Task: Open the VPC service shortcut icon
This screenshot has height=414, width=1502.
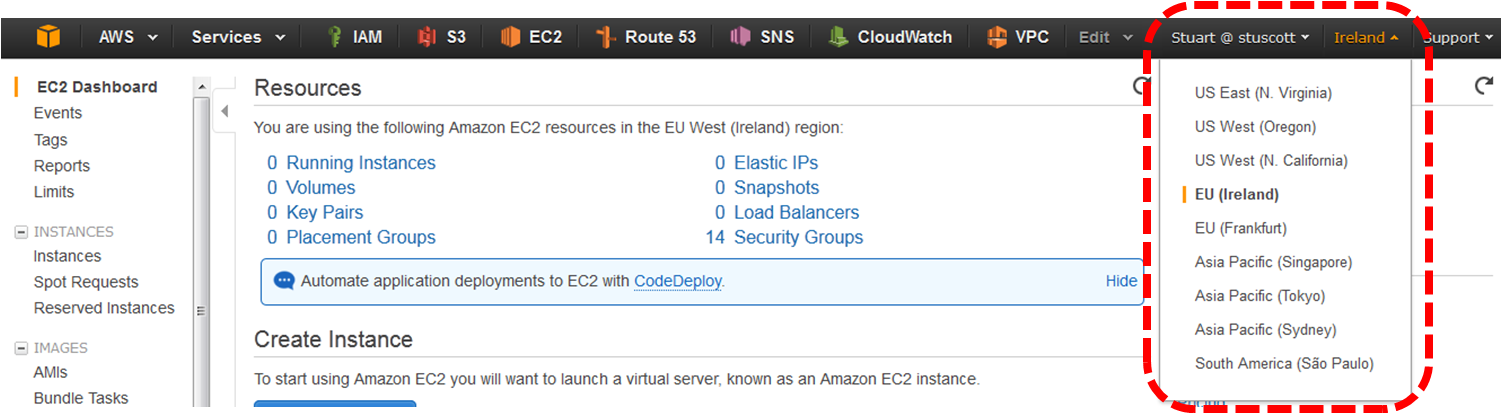Action: (996, 37)
